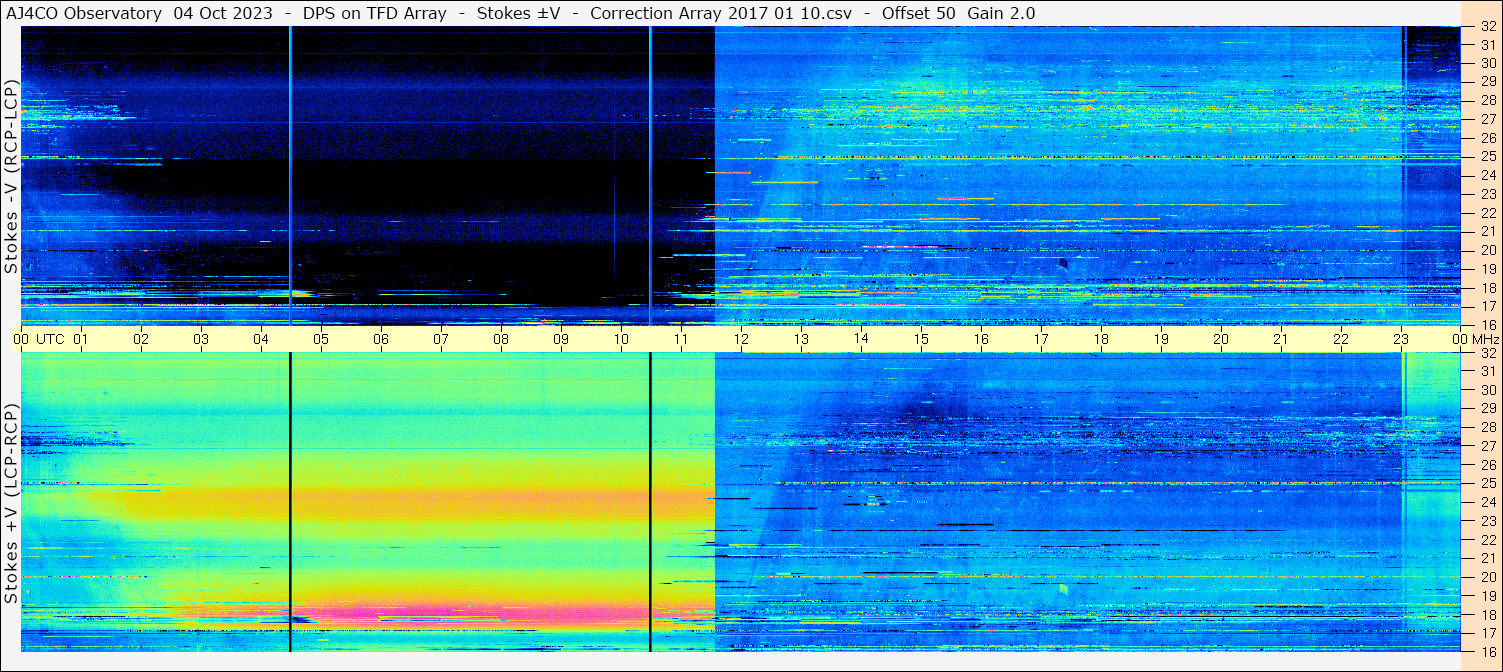Select the 24 MHz tick of Stokes +V panel

[1487, 502]
